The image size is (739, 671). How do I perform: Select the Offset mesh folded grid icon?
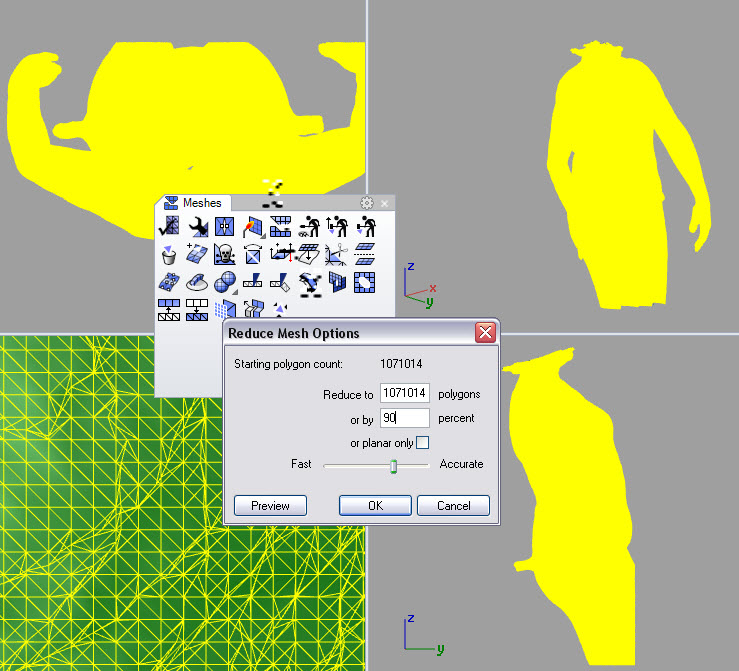pyautogui.click(x=337, y=282)
